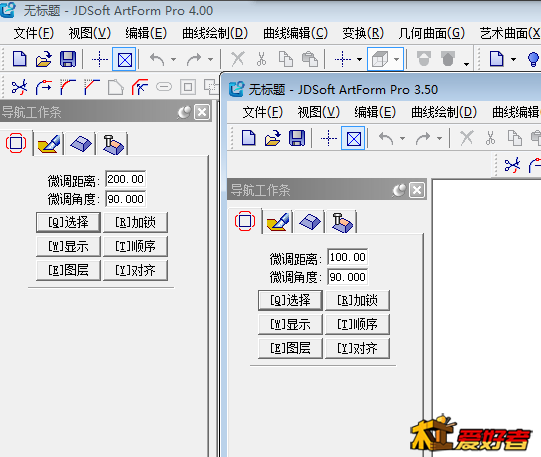Toggle crosshair cursor icon in 3.50 toolbar

tap(329, 138)
